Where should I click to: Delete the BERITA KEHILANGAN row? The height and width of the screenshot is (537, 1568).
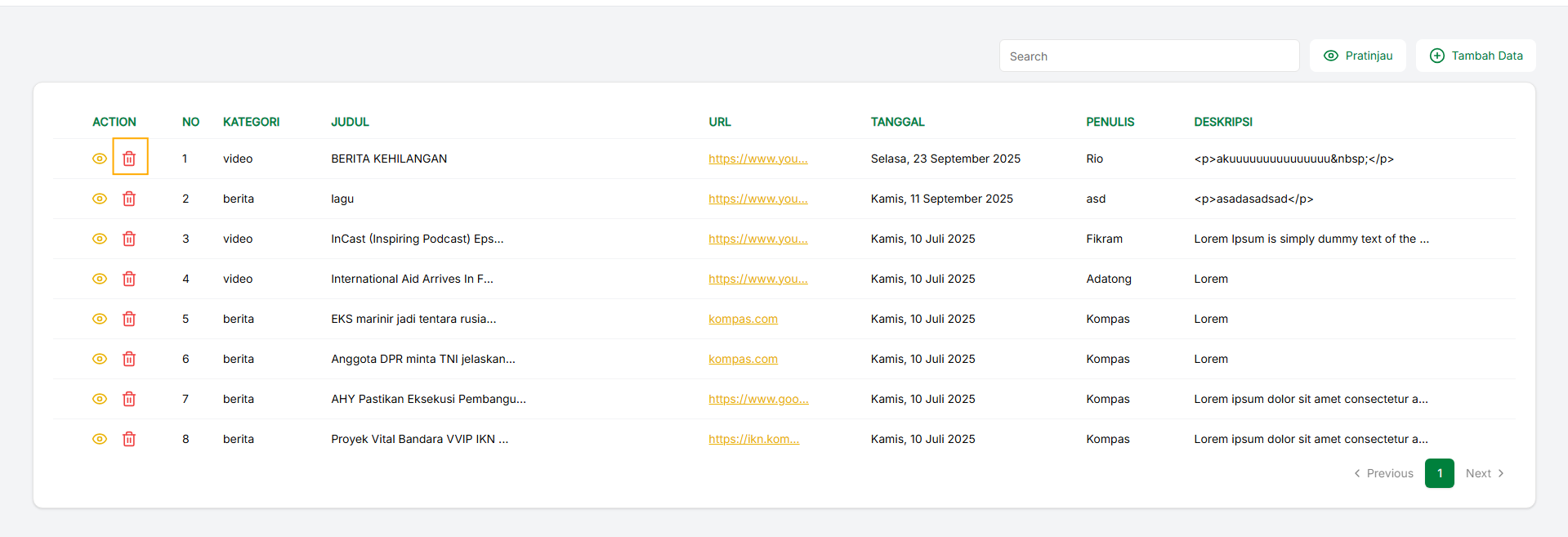tap(129, 159)
